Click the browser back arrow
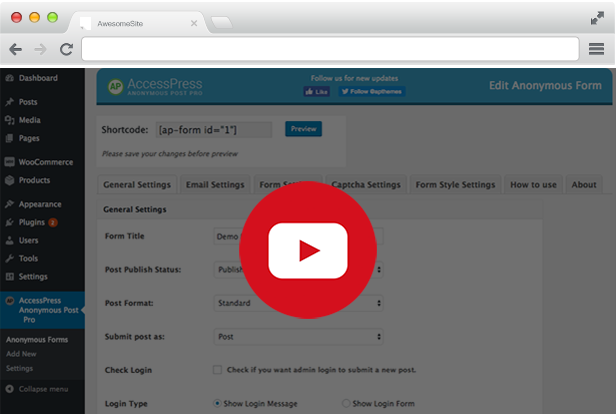 click(15, 49)
